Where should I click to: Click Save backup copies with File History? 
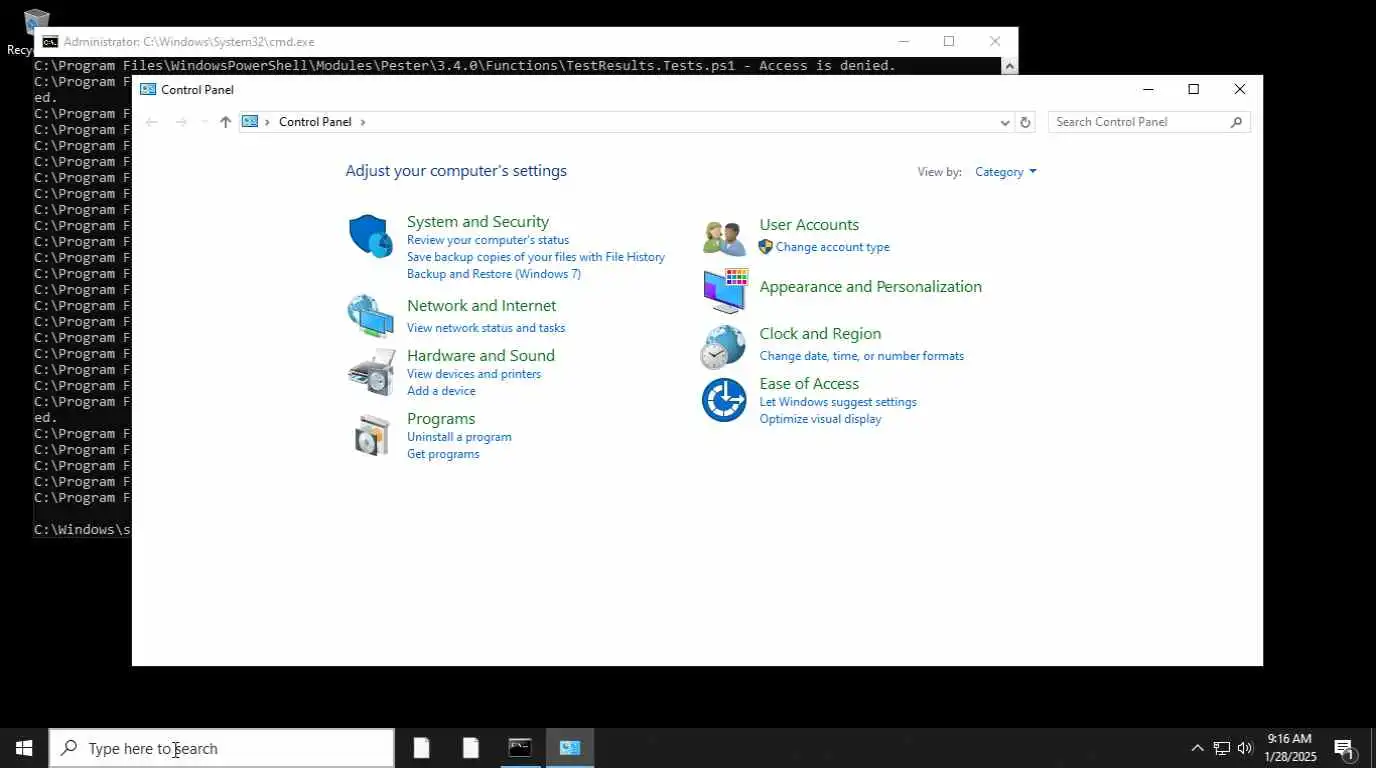(x=536, y=257)
